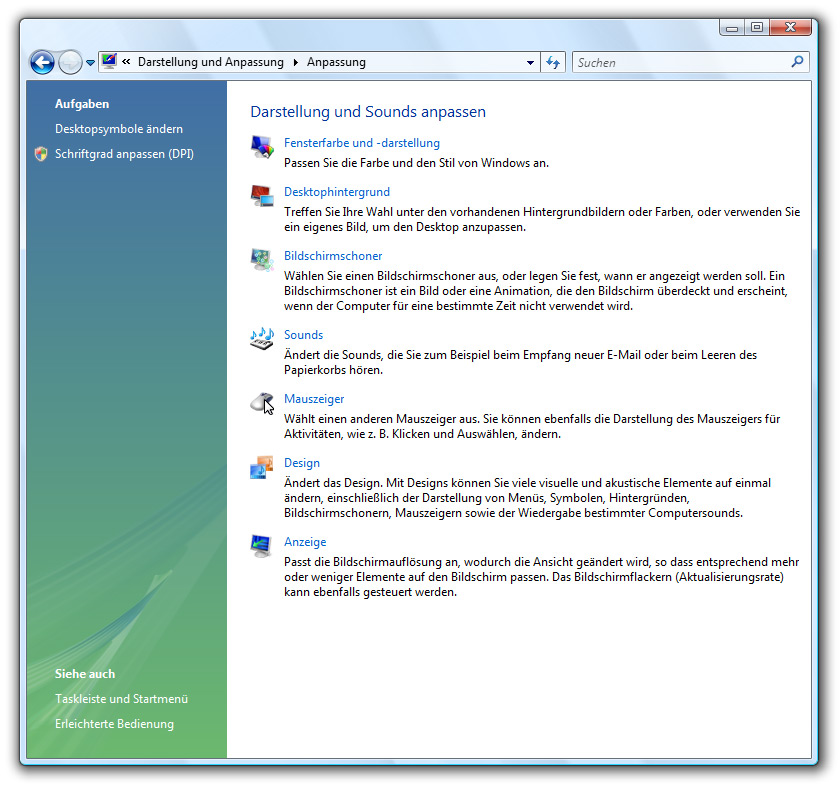
Task: Click the Desktophintergrund icon
Action: pyautogui.click(x=262, y=195)
